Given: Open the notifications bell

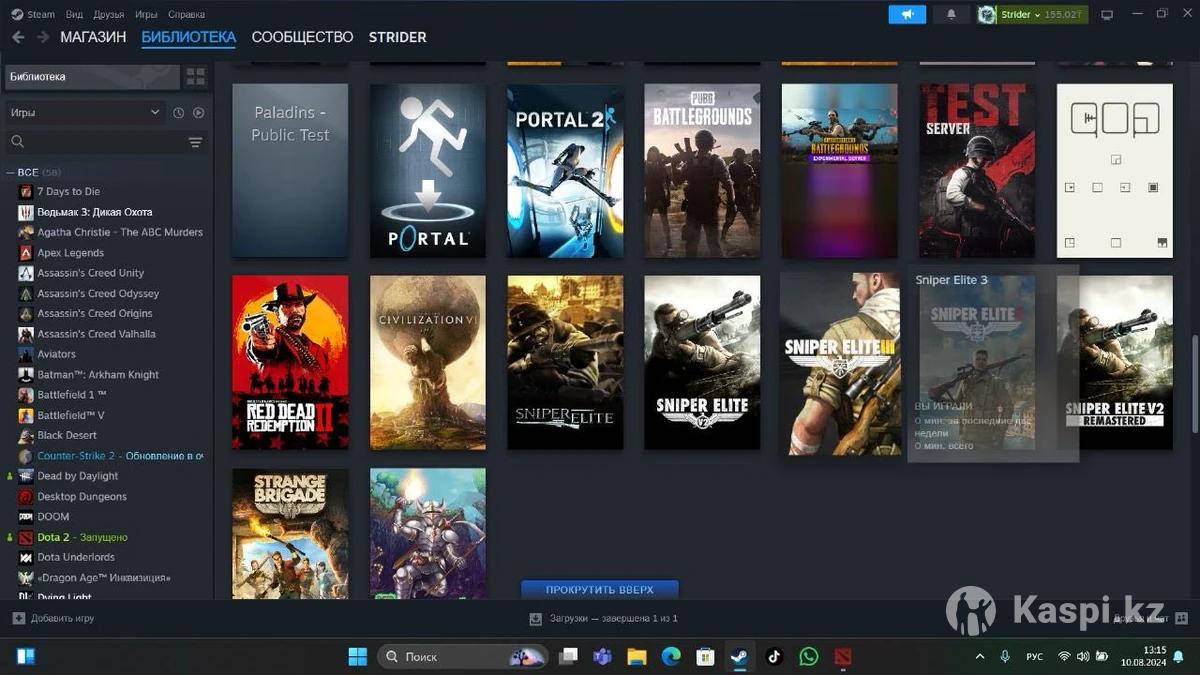Looking at the screenshot, I should [951, 14].
